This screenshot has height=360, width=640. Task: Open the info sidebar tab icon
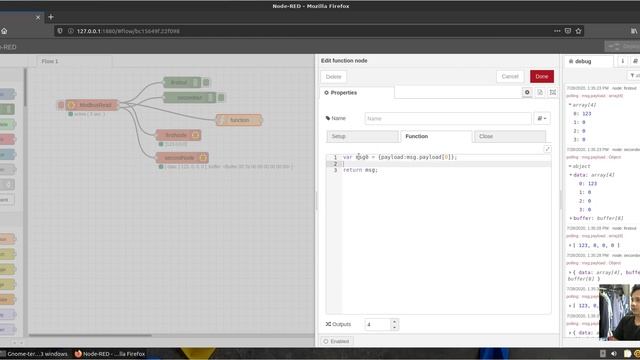622,61
